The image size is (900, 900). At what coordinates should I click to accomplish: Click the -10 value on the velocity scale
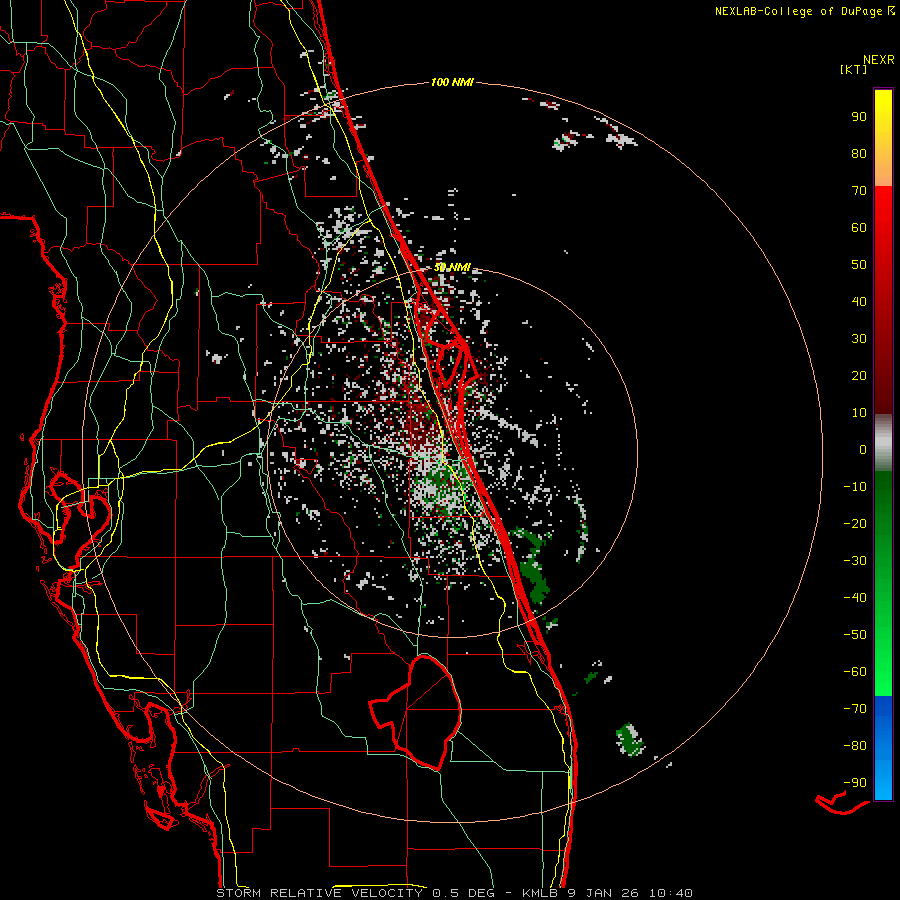pyautogui.click(x=855, y=487)
